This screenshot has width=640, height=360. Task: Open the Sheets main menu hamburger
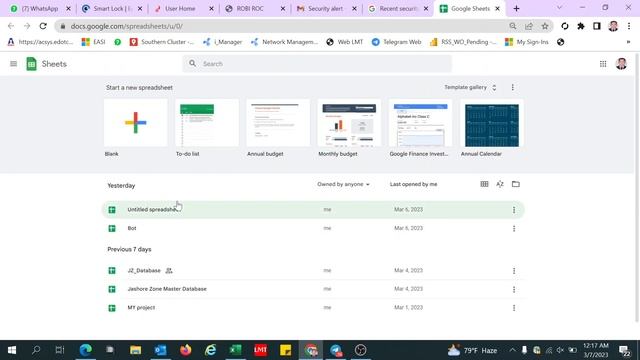click(x=13, y=64)
